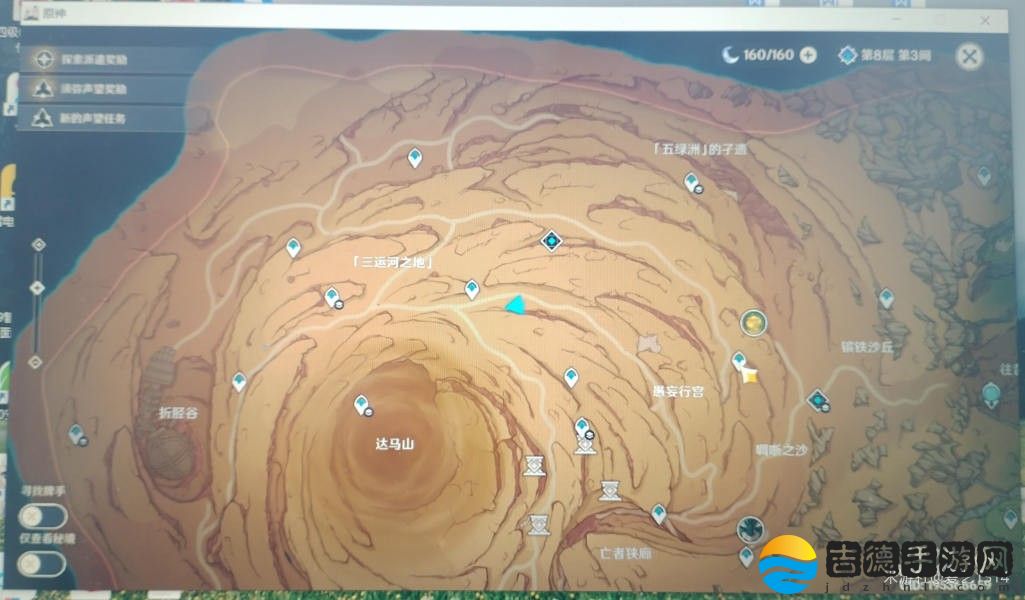Toggle the 寻找牌手 switch
Viewport: 1025px width, 600px height.
point(43,516)
